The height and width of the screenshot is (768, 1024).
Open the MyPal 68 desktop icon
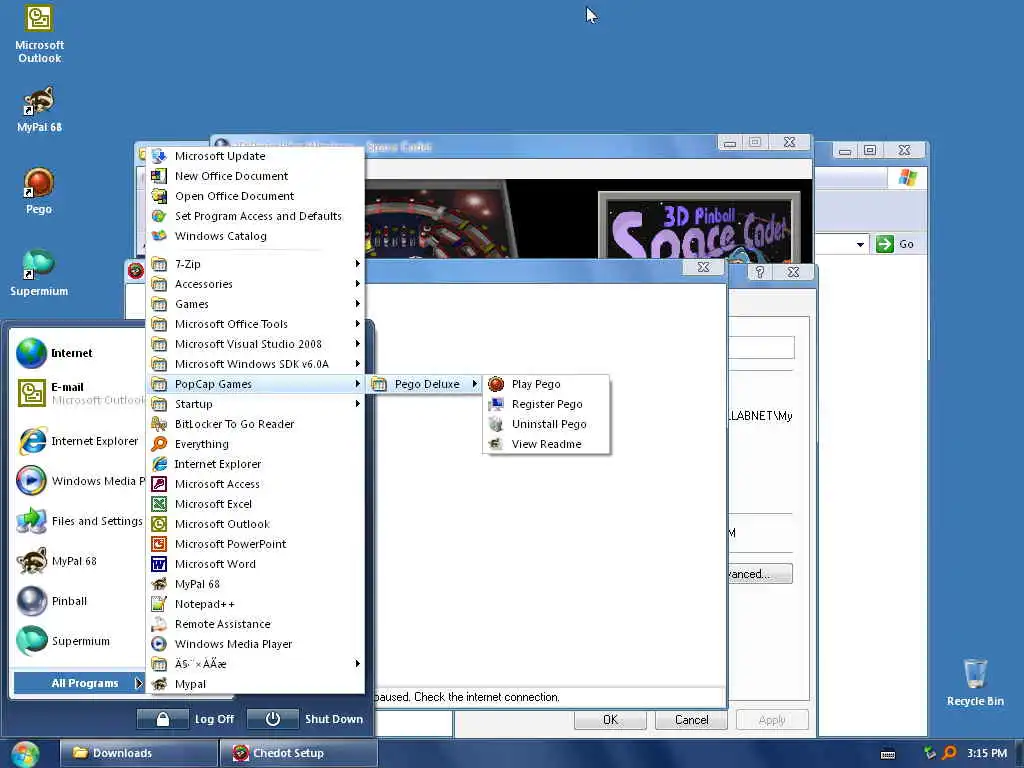(x=39, y=110)
